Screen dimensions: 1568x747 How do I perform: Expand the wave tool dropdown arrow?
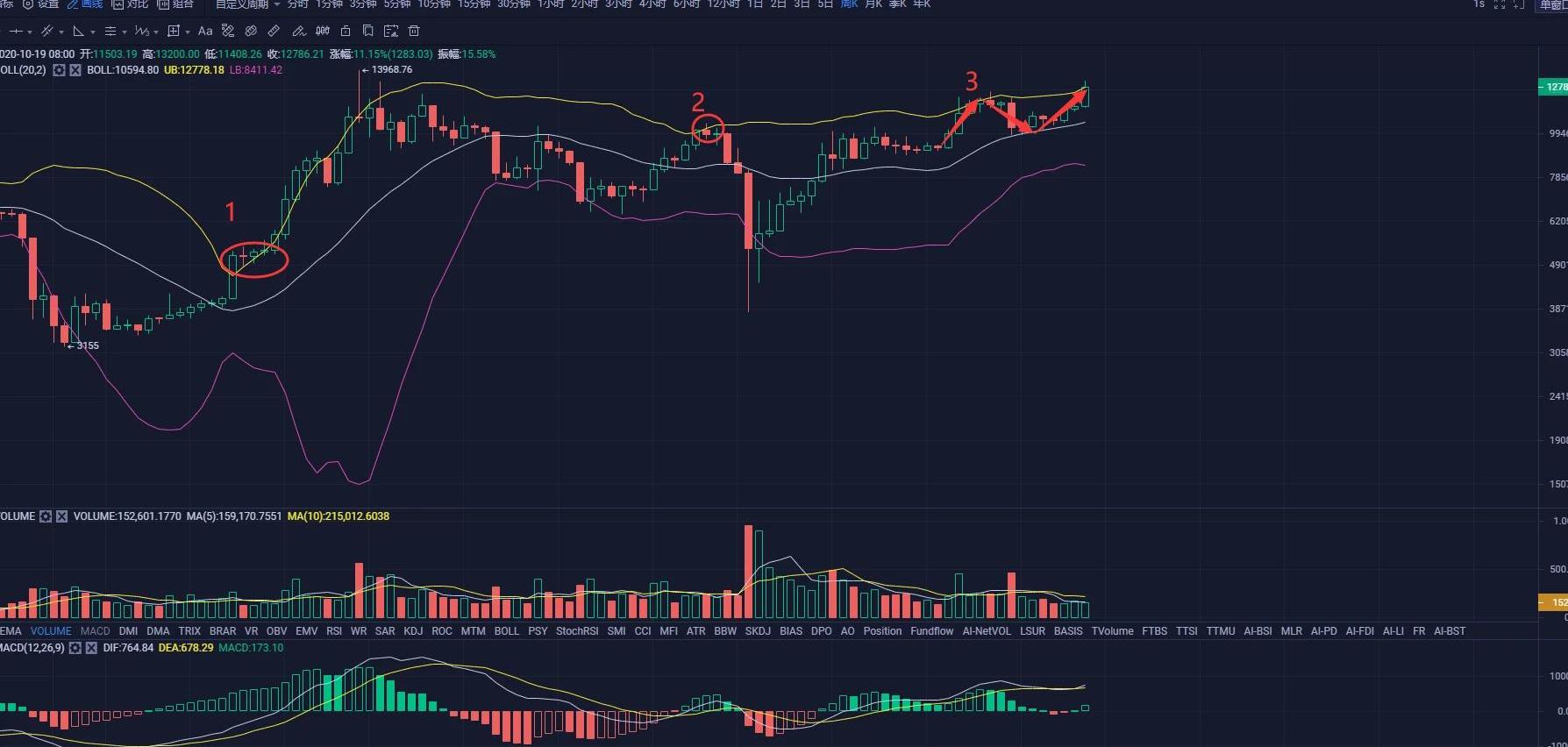156,32
